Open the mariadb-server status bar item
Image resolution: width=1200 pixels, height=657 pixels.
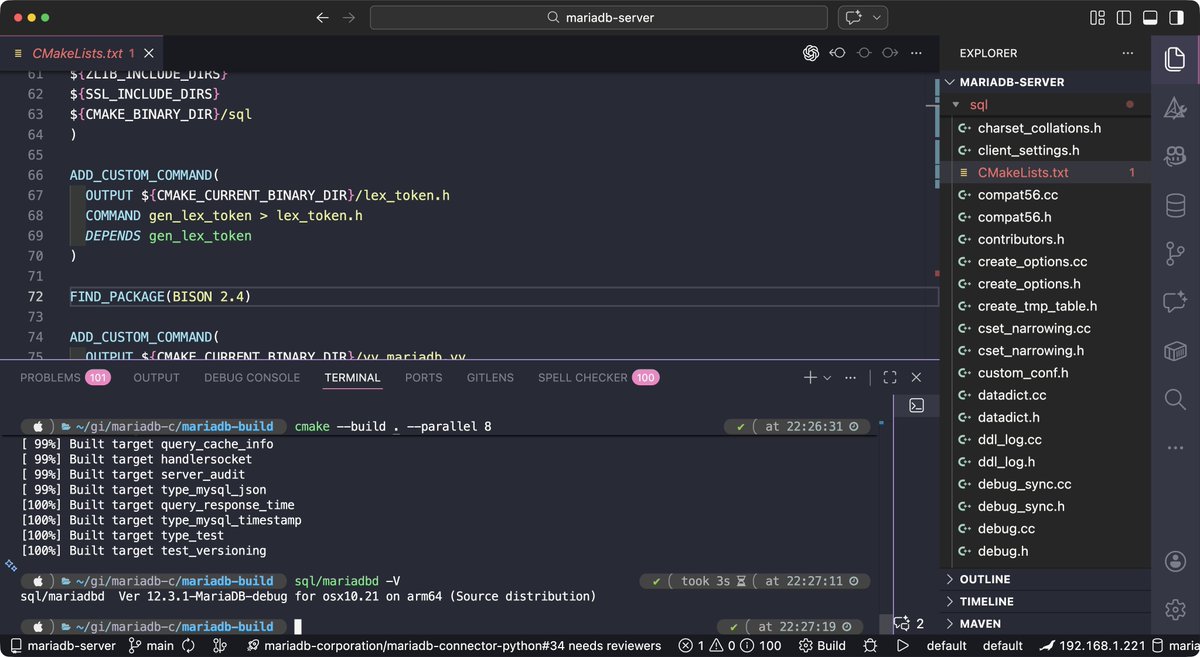coord(63,646)
